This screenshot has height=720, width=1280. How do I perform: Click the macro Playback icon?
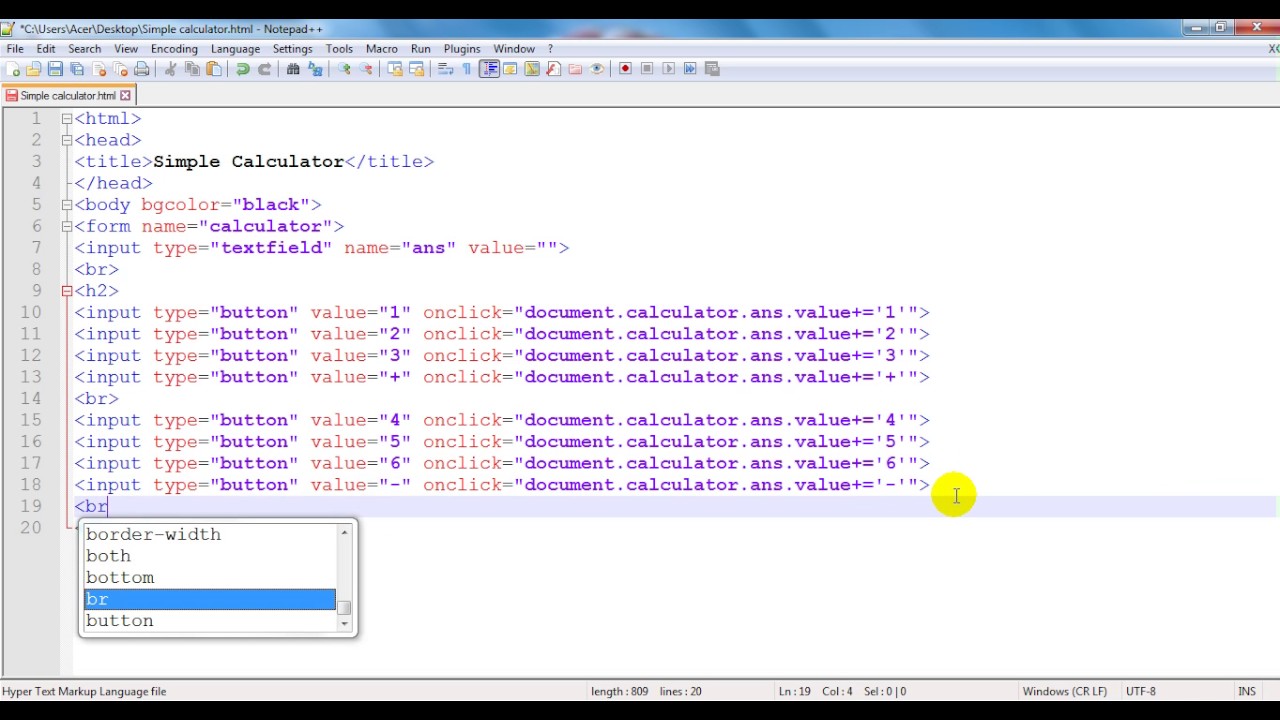669,69
